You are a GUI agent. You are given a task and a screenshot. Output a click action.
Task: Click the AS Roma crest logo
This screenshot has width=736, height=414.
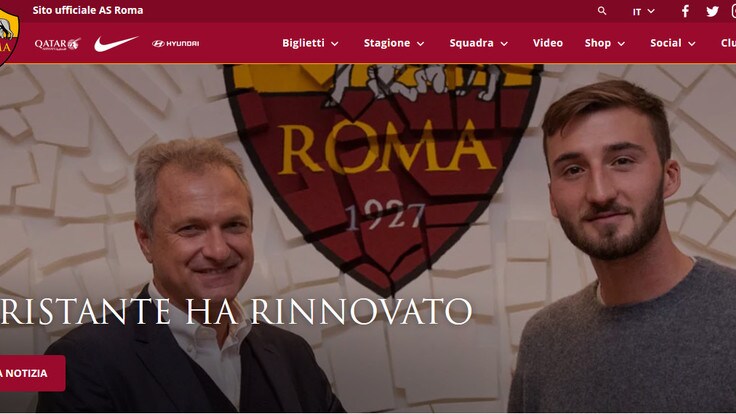tap(8, 38)
